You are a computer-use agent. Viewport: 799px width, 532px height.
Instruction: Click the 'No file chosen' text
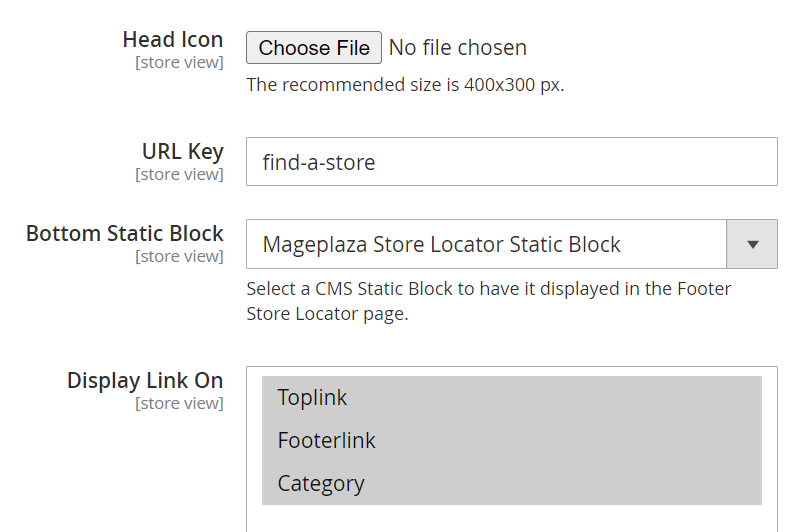[457, 47]
